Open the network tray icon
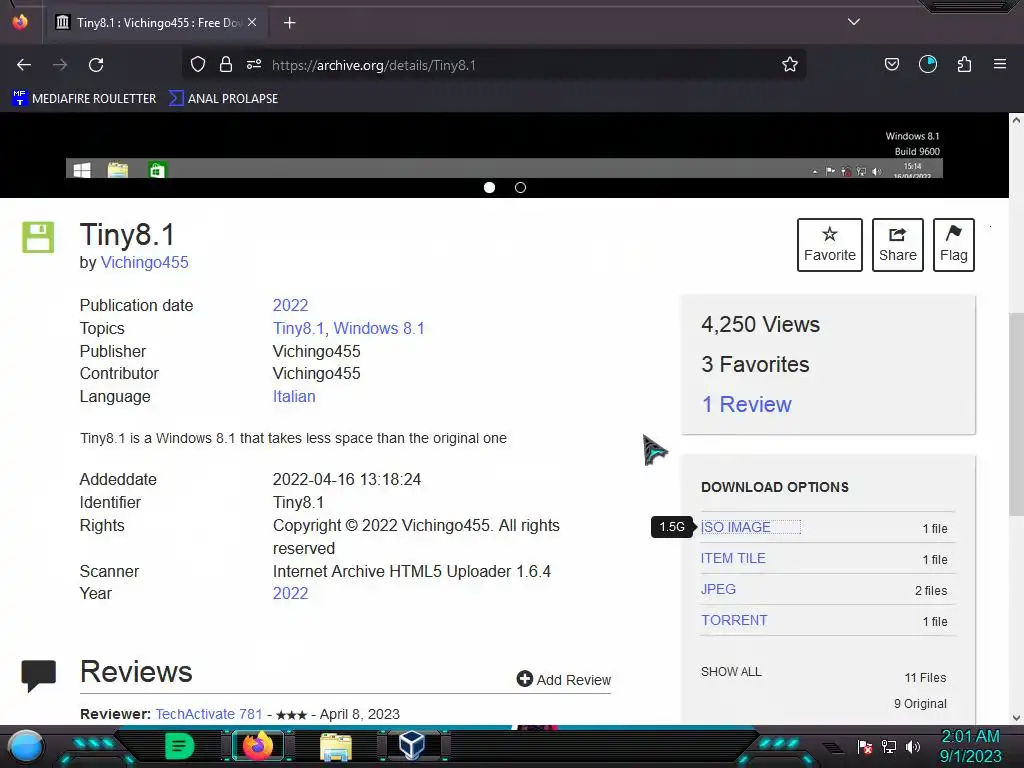The height and width of the screenshot is (768, 1024). pyautogui.click(x=889, y=747)
